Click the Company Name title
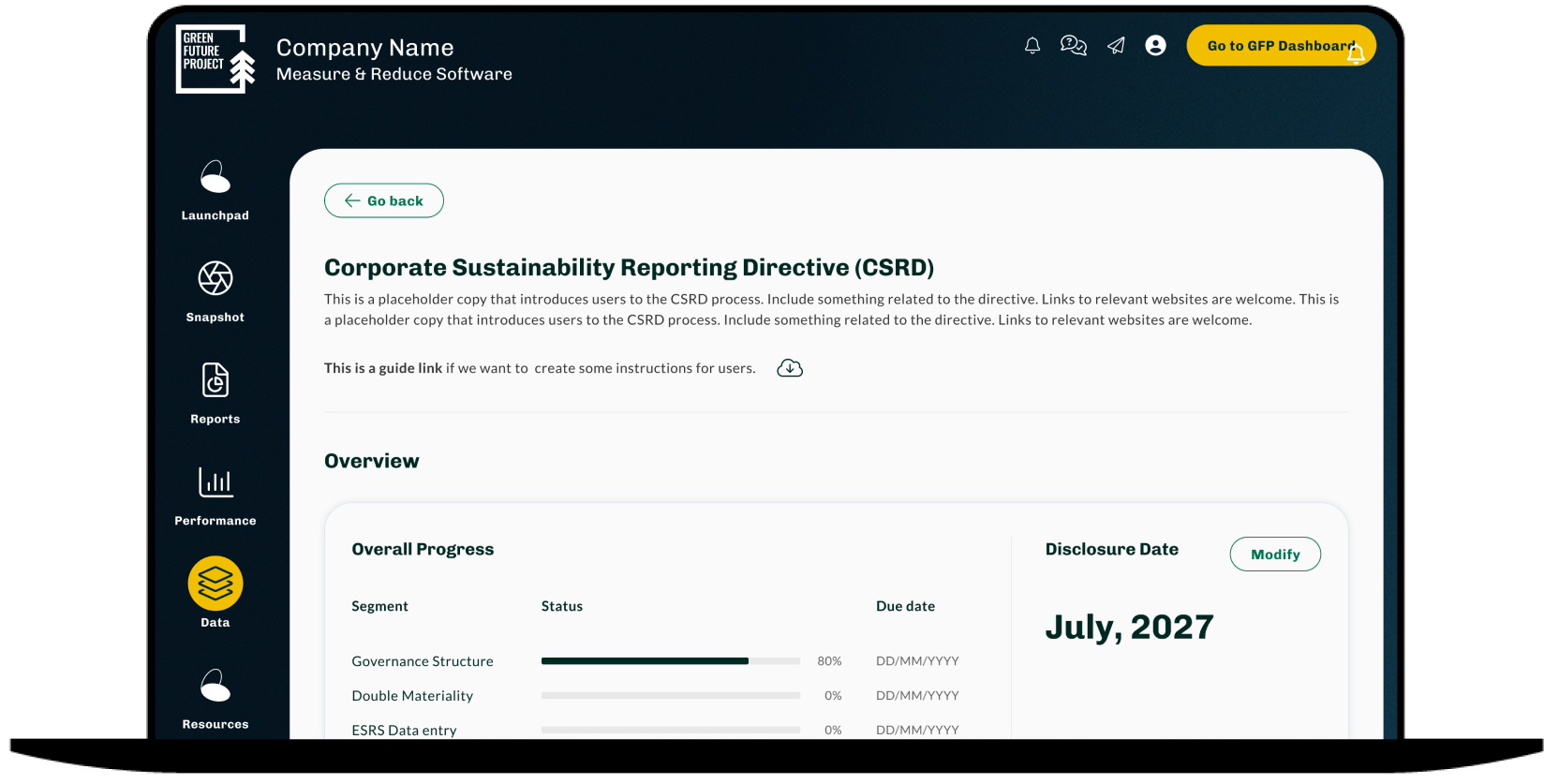This screenshot has height=784, width=1559. 365,48
